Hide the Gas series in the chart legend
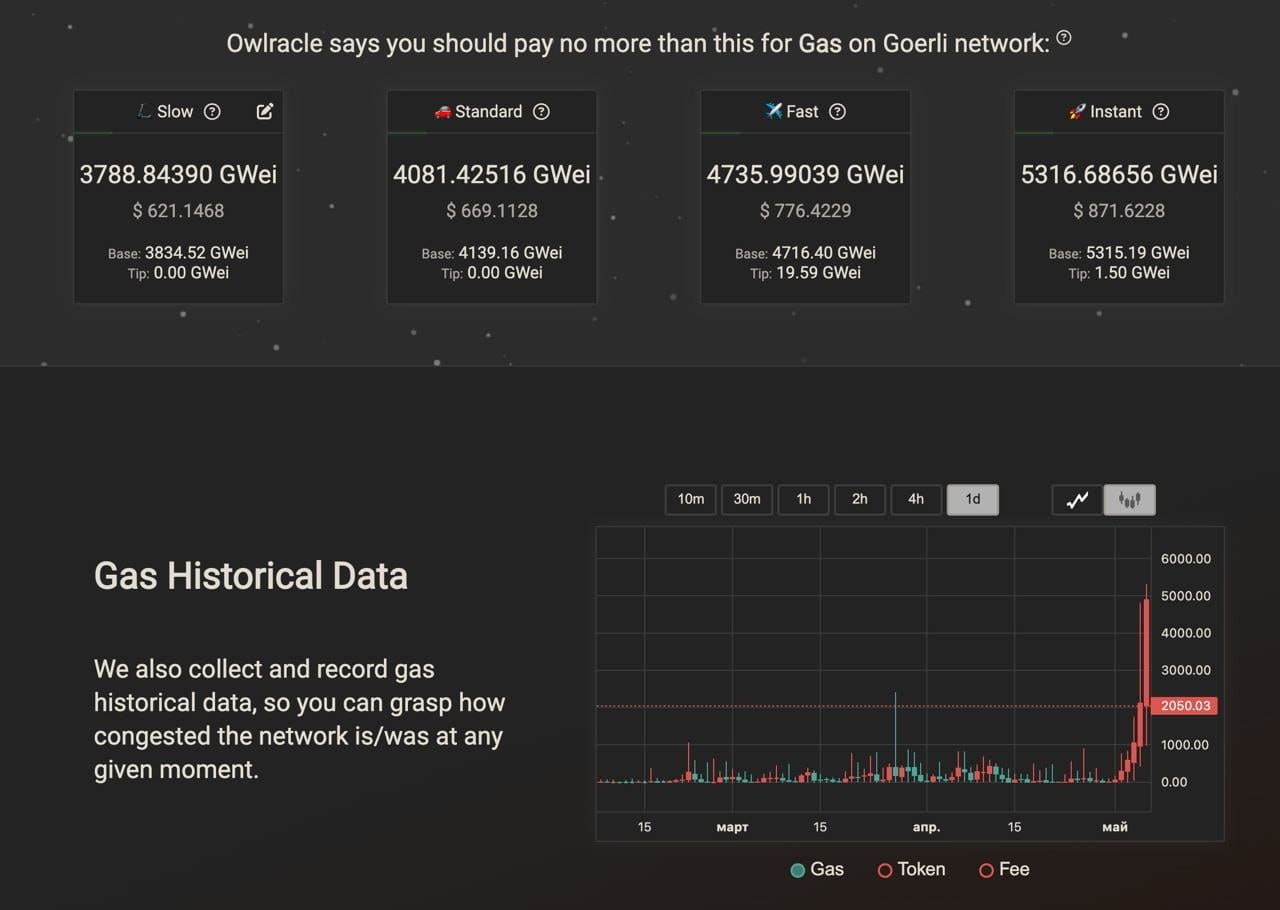Image resolution: width=1280 pixels, height=910 pixels. pyautogui.click(x=818, y=870)
